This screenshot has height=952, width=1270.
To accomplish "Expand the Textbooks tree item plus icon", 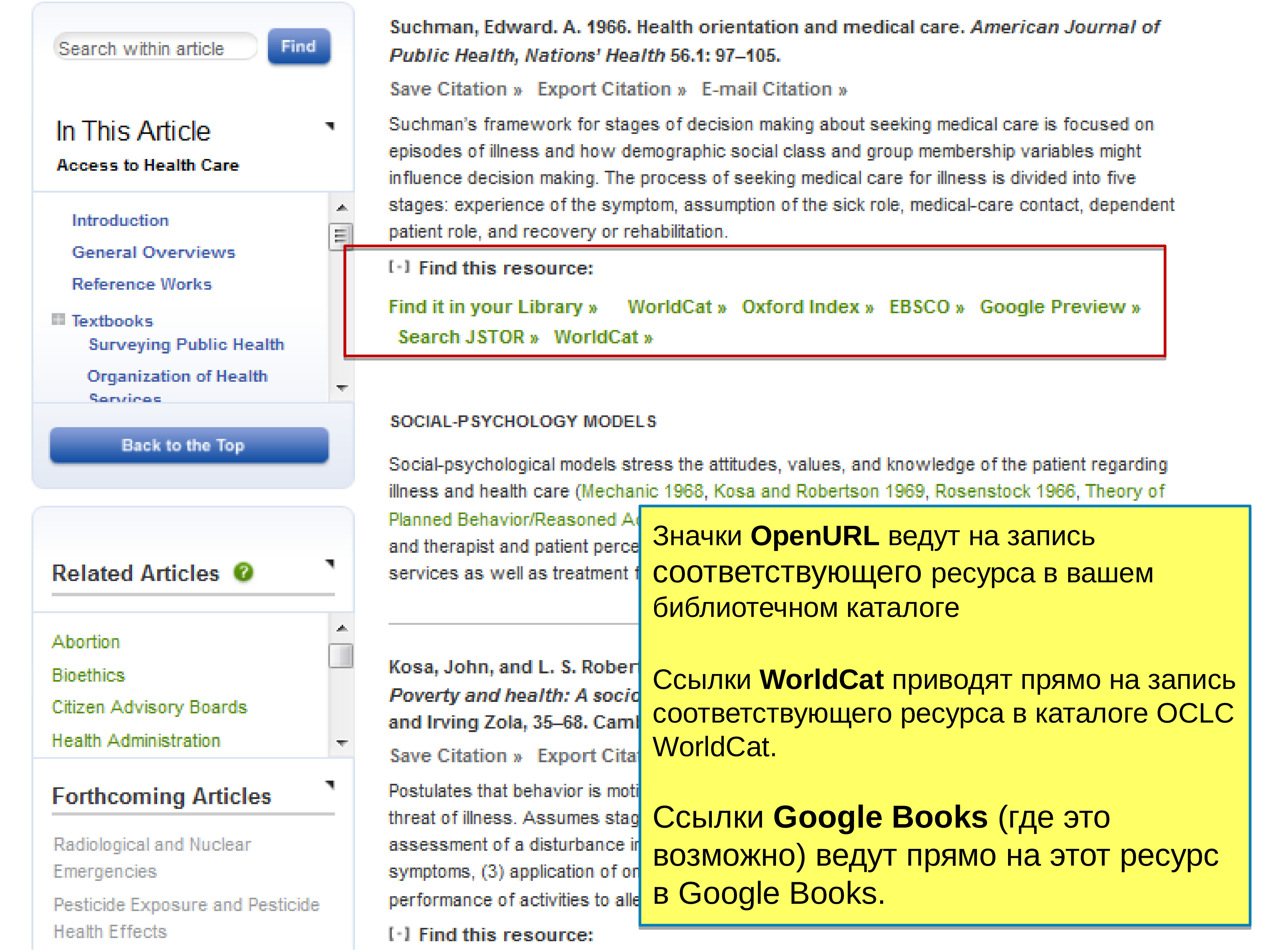I will pos(58,320).
